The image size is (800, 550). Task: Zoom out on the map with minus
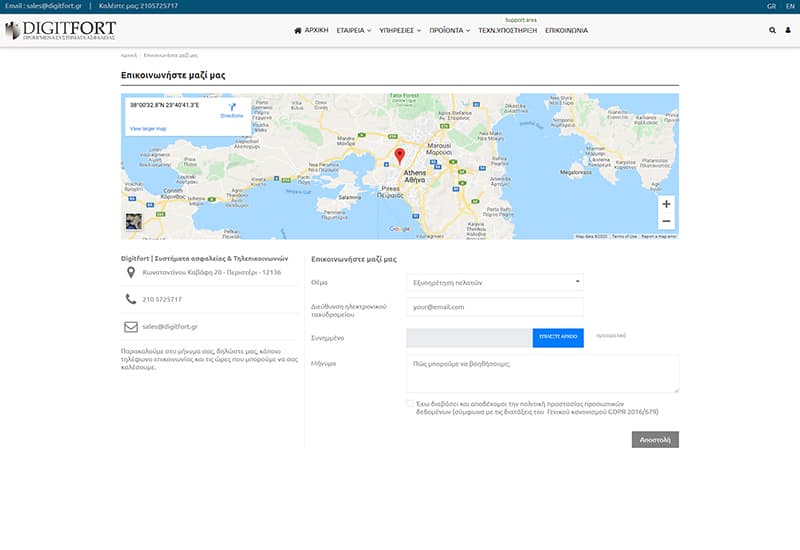(x=666, y=221)
